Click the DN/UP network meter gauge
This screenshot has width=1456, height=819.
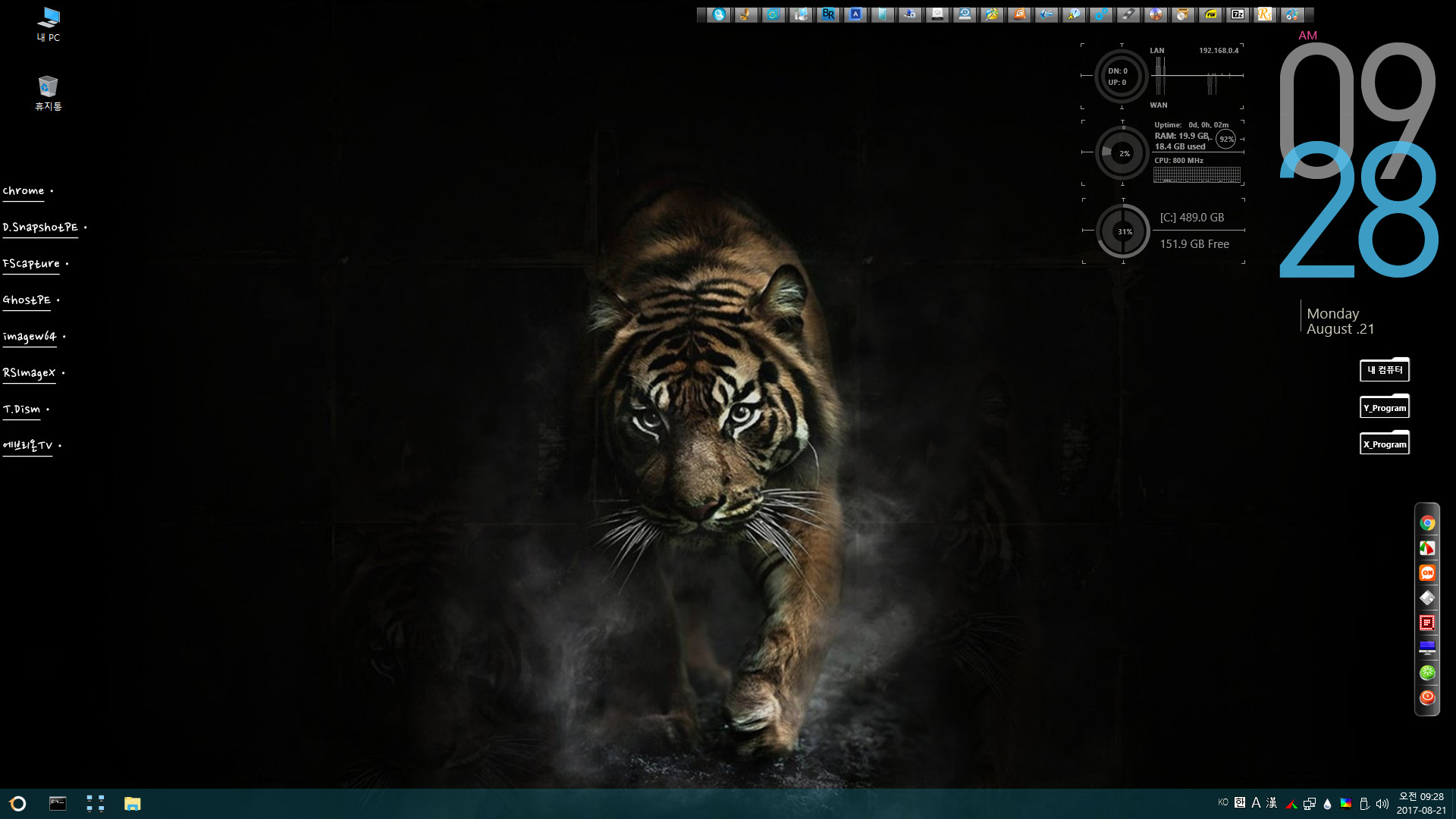pyautogui.click(x=1122, y=76)
